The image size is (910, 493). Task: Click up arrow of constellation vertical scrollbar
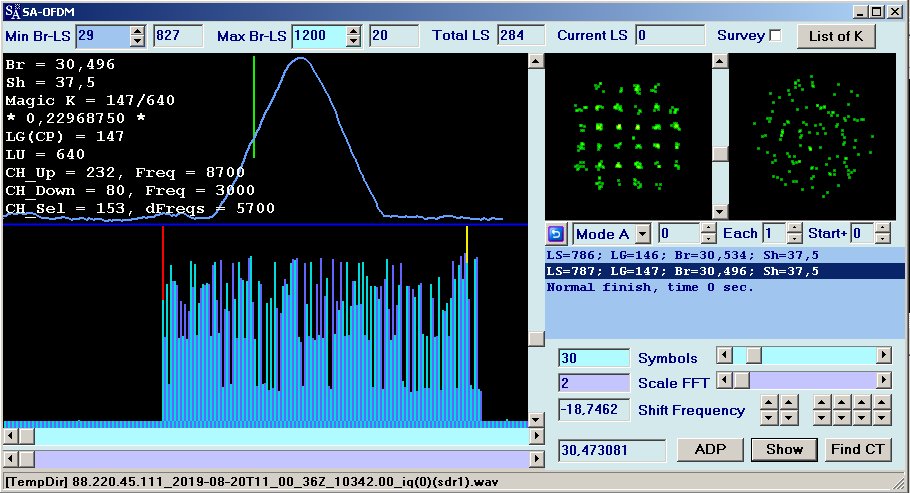click(720, 61)
